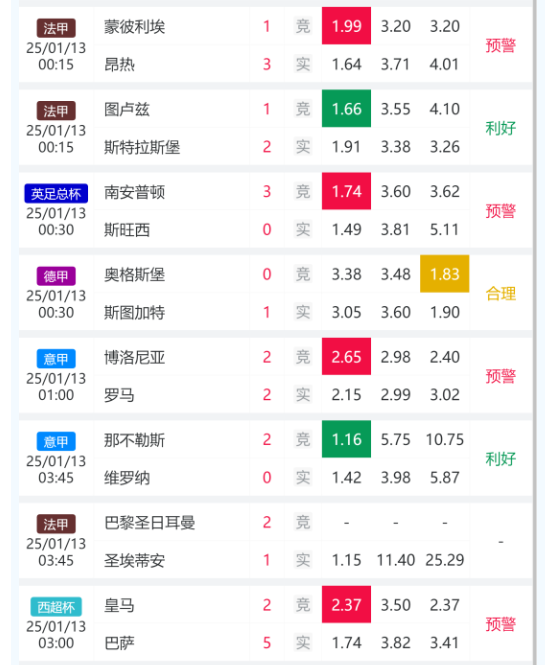This screenshot has width=547, height=665.
Task: Select the red 1.99 odds cell
Action: point(346,26)
